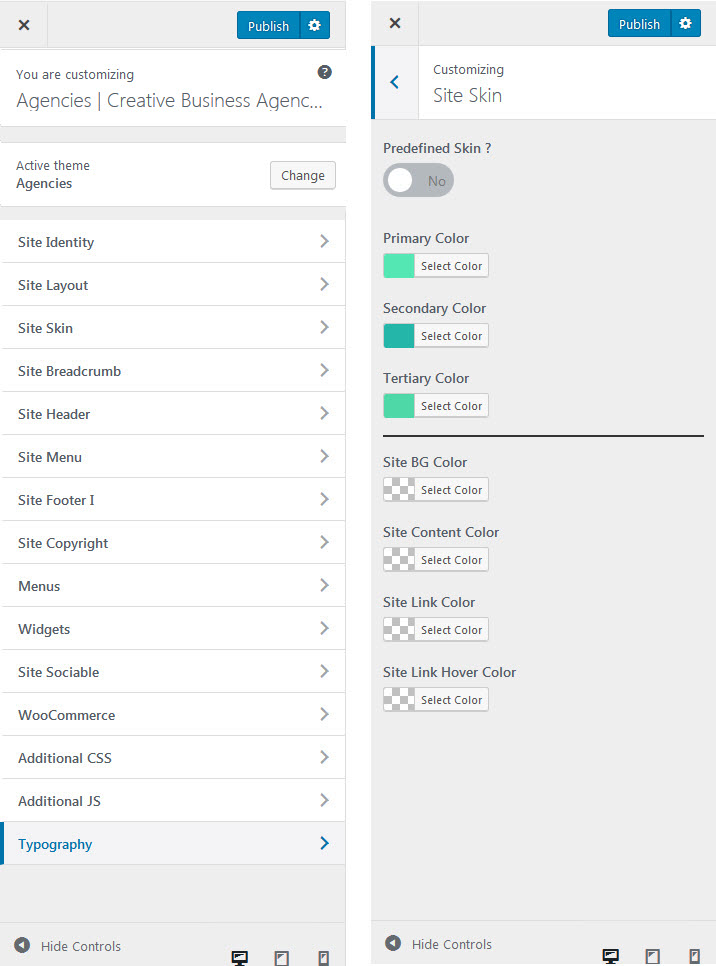The width and height of the screenshot is (716, 966).
Task: Switch to tablet preview in Site Skin panel
Action: coord(652,955)
